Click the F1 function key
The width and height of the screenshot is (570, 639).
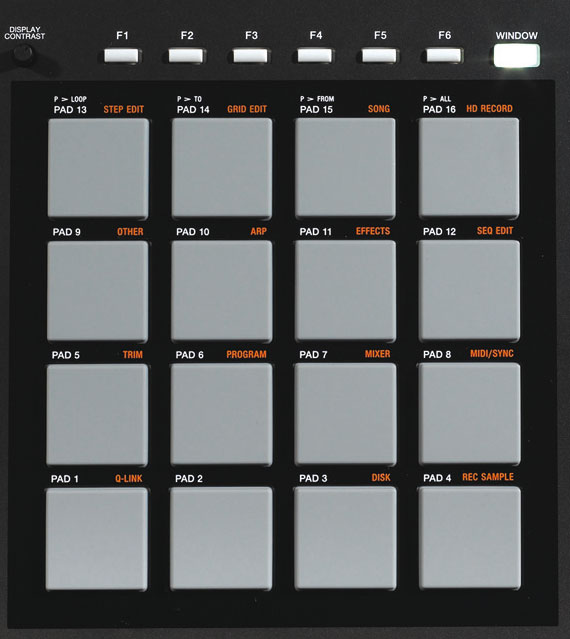click(121, 55)
